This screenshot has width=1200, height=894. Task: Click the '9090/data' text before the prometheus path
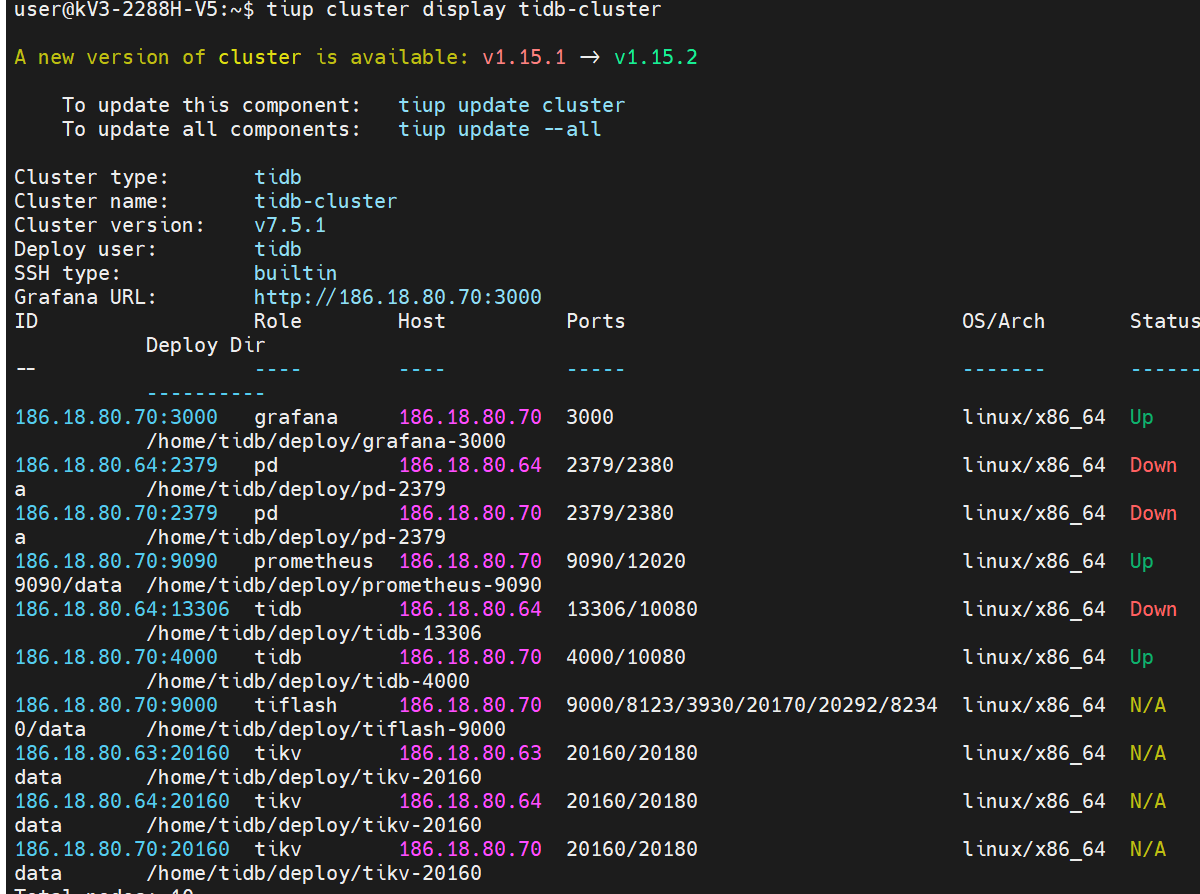point(68,585)
